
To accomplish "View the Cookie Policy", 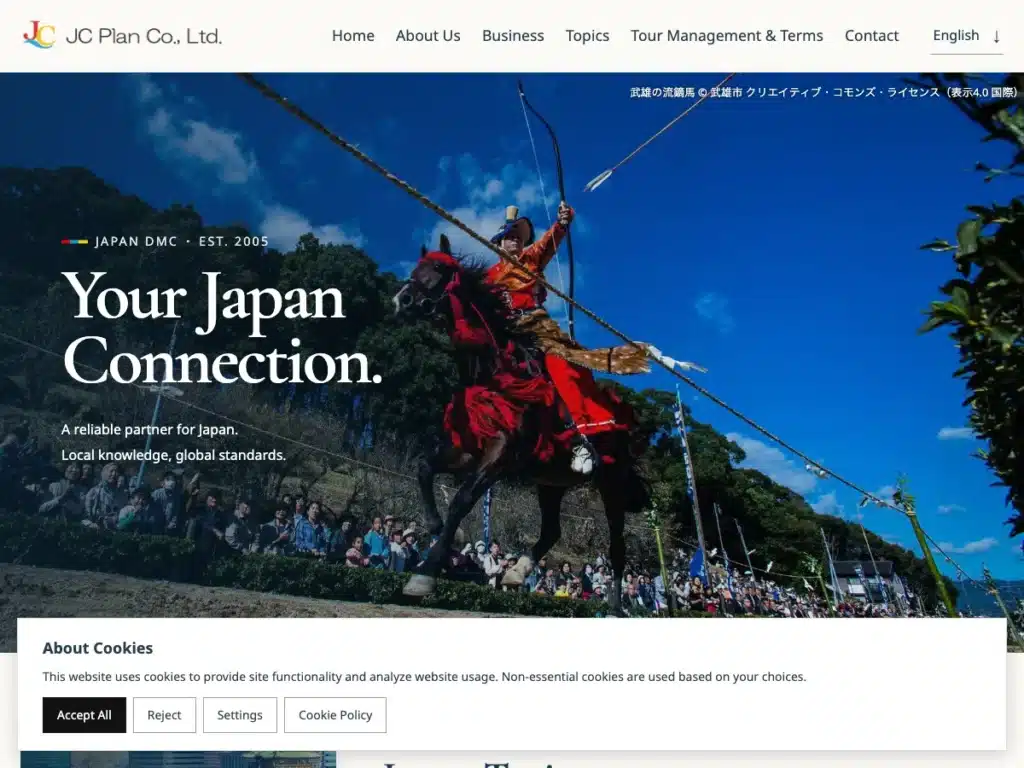I will pyautogui.click(x=335, y=715).
